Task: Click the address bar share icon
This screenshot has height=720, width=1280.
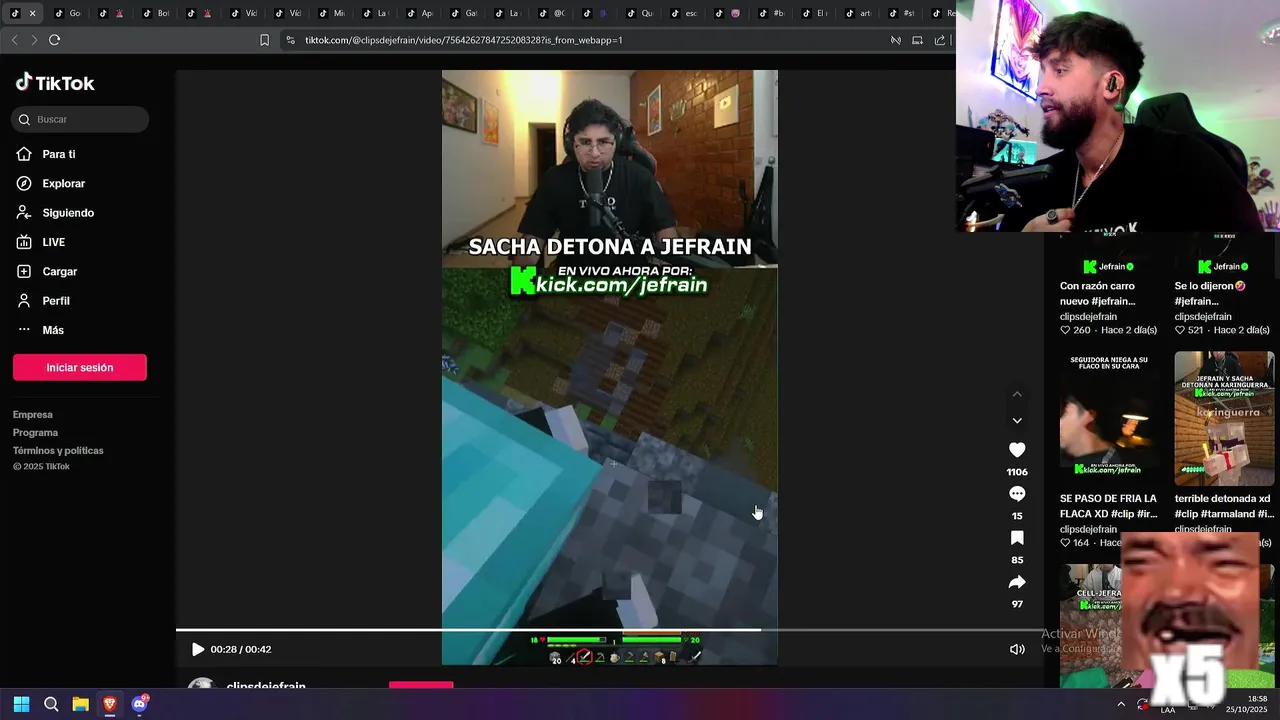Action: click(x=940, y=40)
